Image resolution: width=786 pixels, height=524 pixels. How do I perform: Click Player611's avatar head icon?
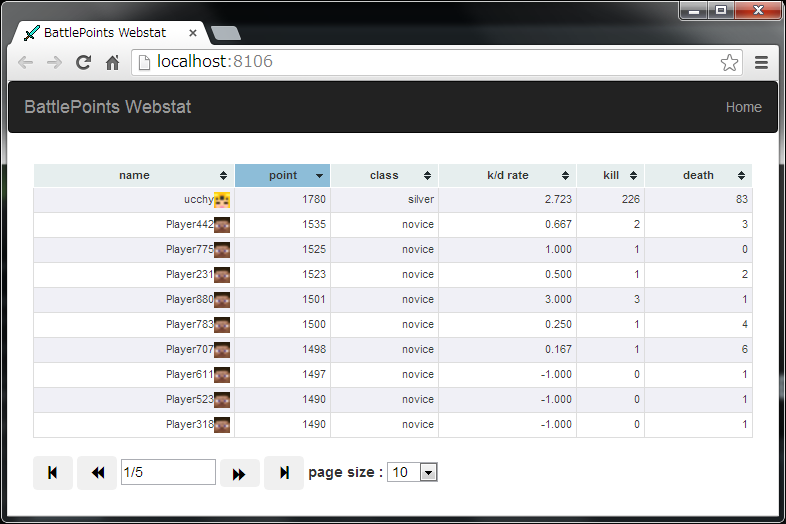click(222, 375)
